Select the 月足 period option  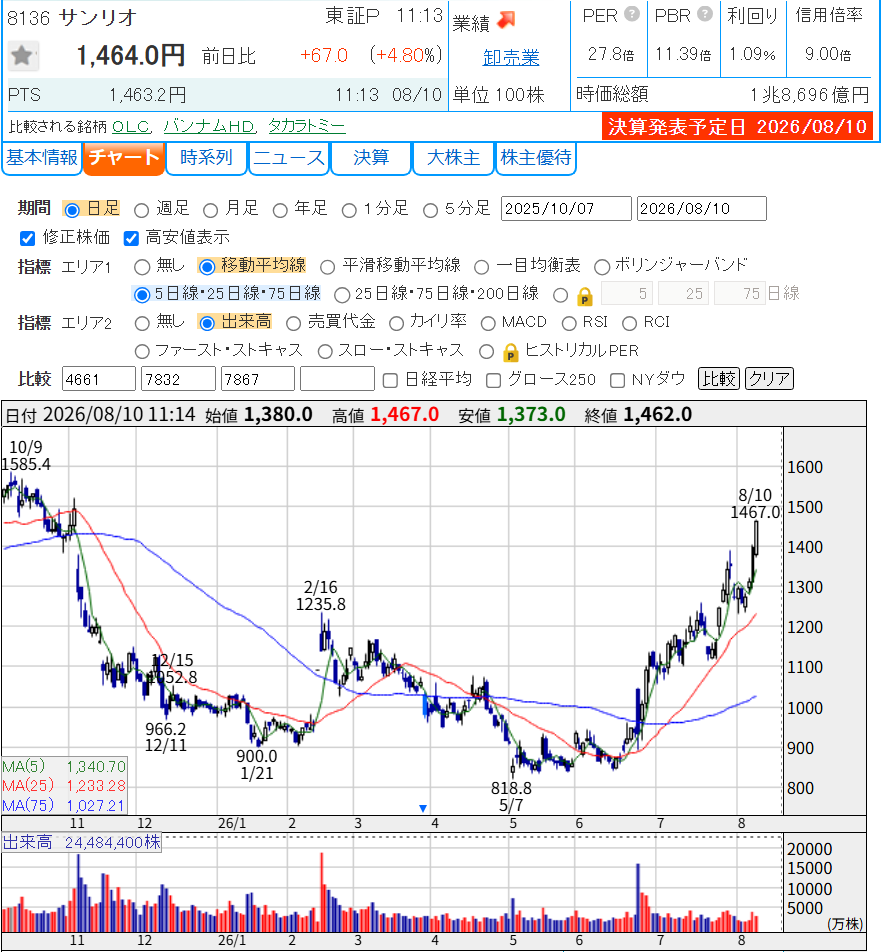(x=210, y=211)
